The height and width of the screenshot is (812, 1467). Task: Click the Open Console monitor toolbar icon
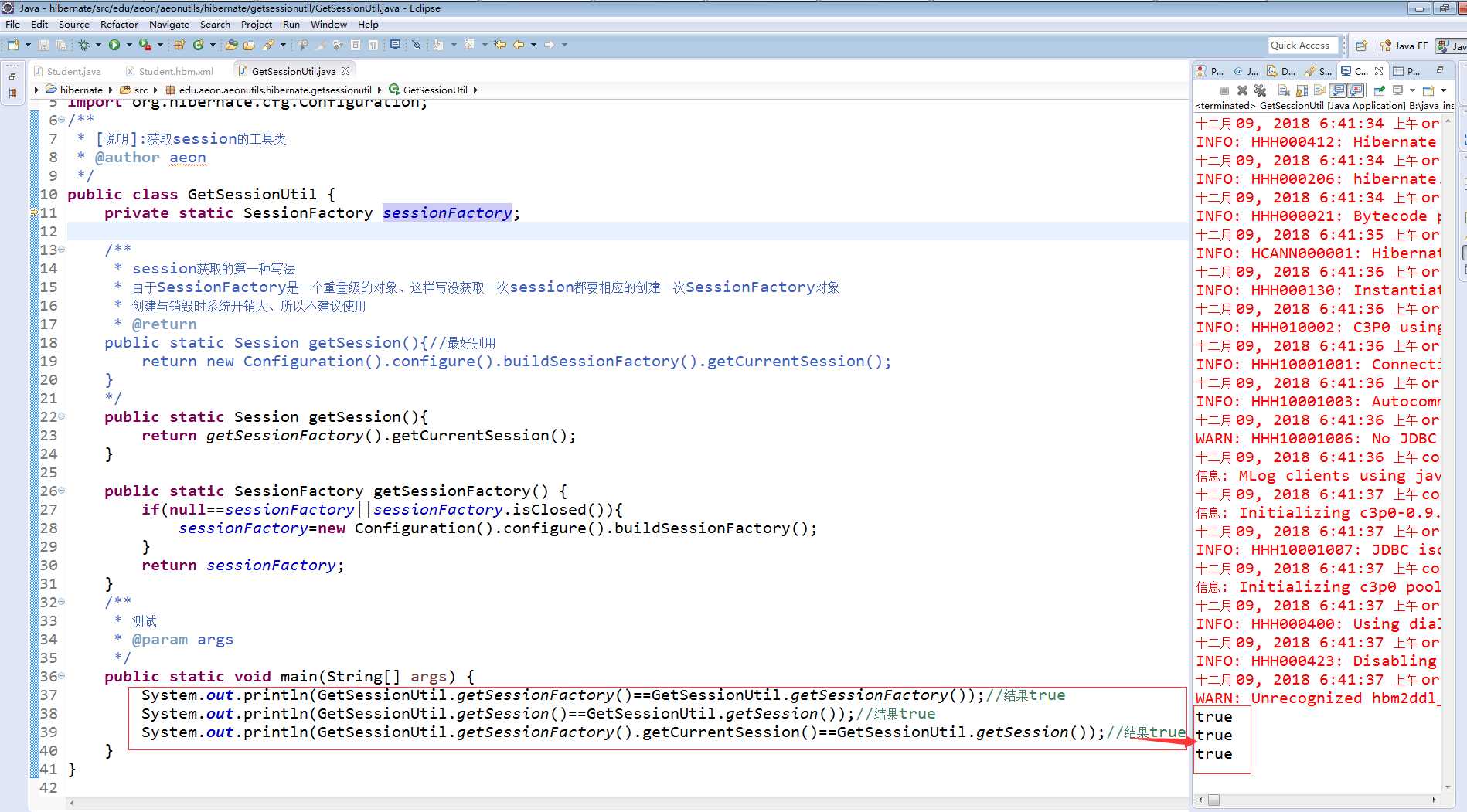click(x=395, y=45)
